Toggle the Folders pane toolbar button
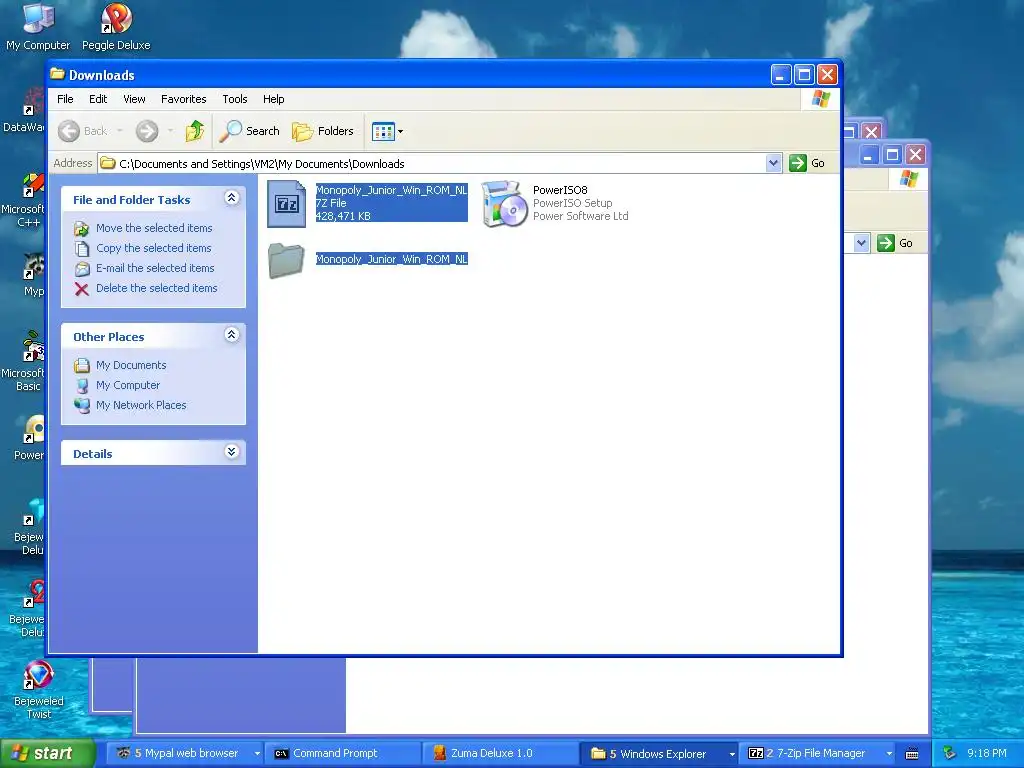1024x768 pixels. tap(323, 131)
